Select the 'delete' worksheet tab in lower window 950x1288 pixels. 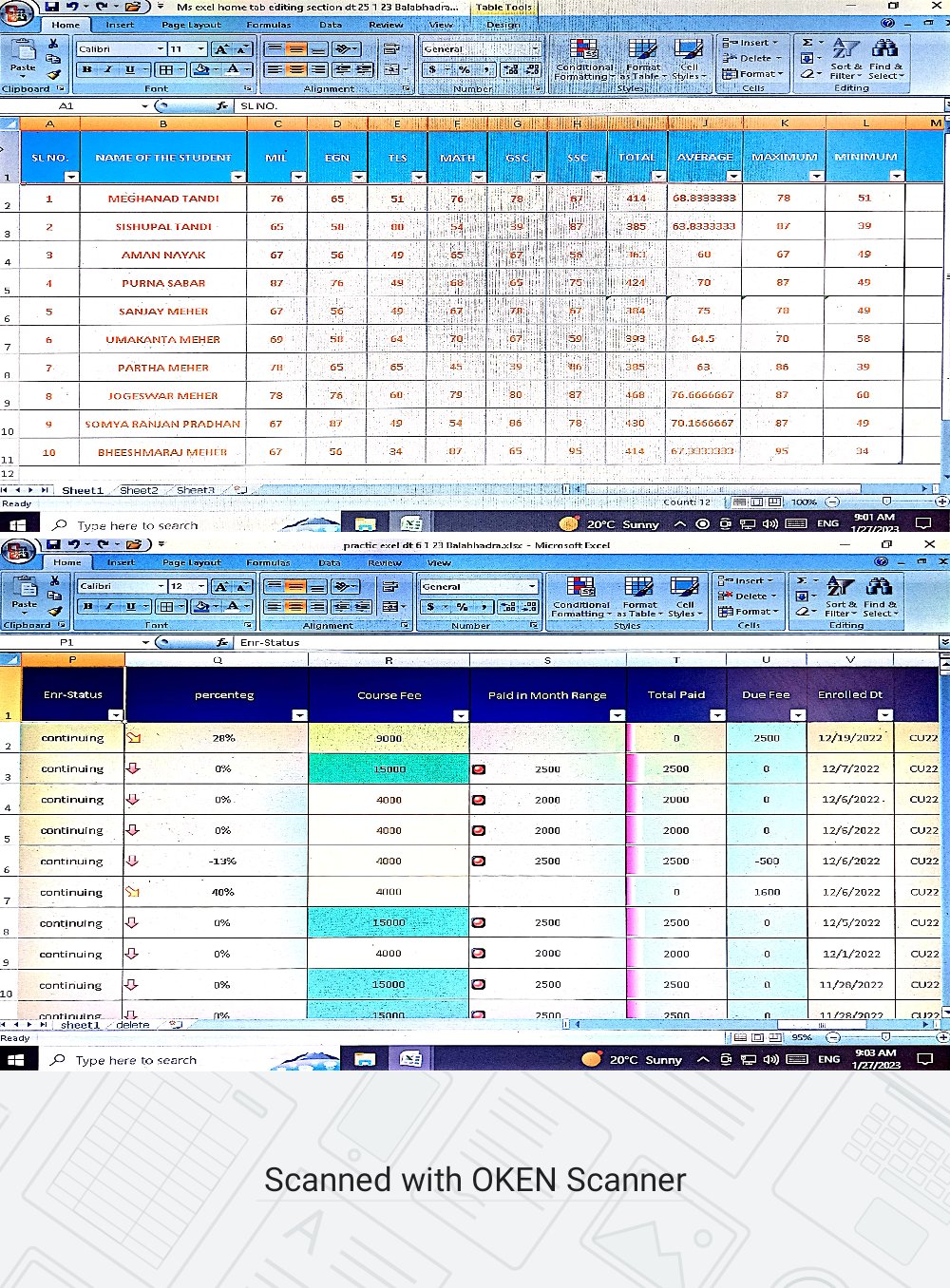tap(133, 1025)
